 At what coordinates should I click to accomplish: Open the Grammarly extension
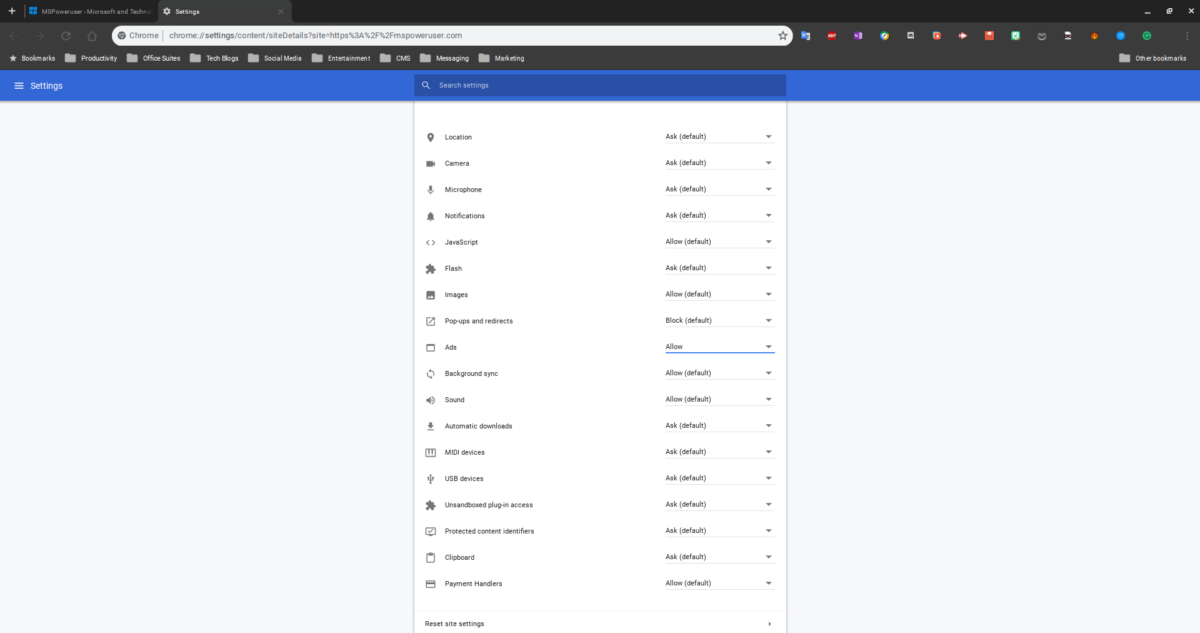click(x=1146, y=35)
